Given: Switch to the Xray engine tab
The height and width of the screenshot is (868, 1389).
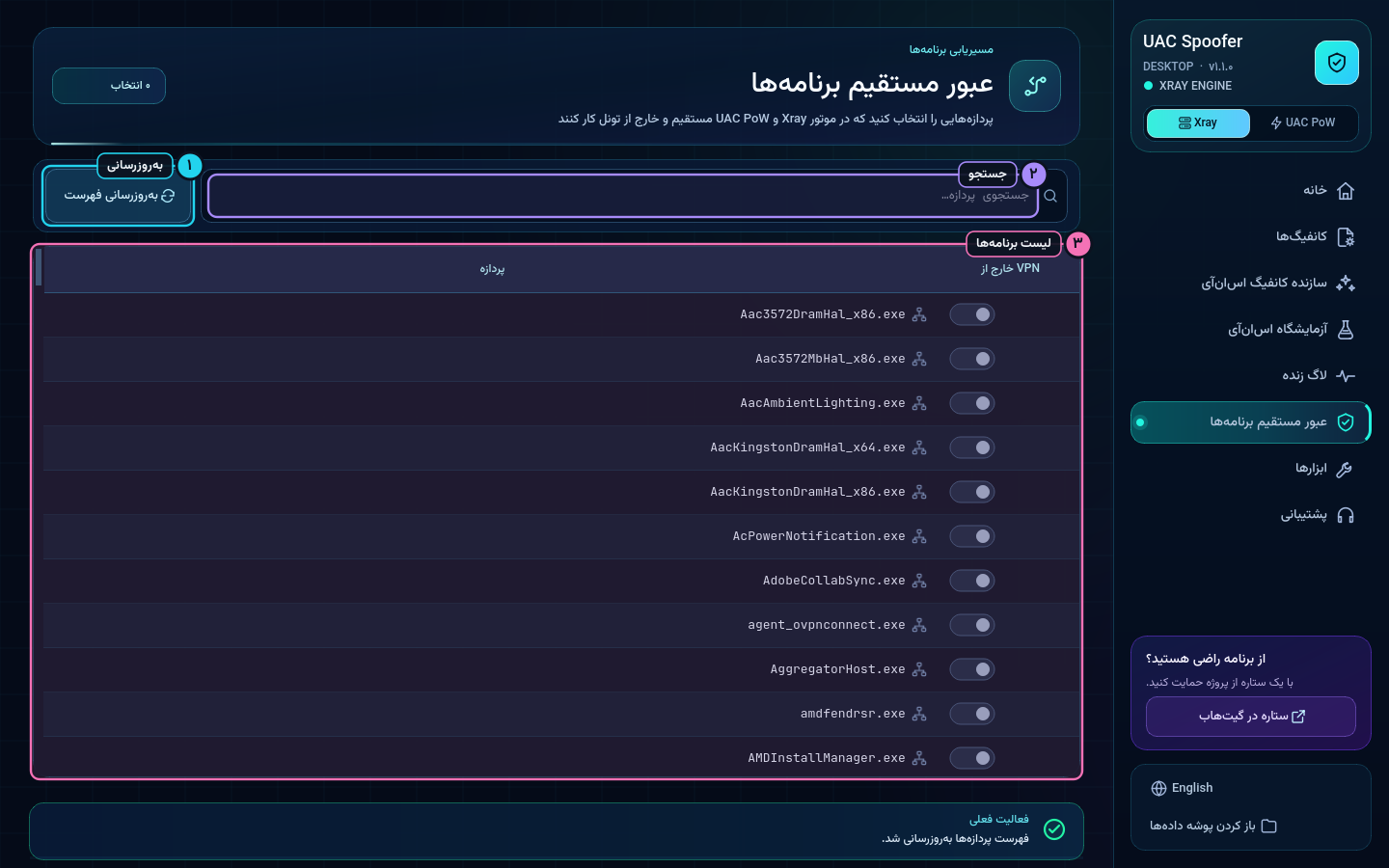Looking at the screenshot, I should [x=1198, y=122].
